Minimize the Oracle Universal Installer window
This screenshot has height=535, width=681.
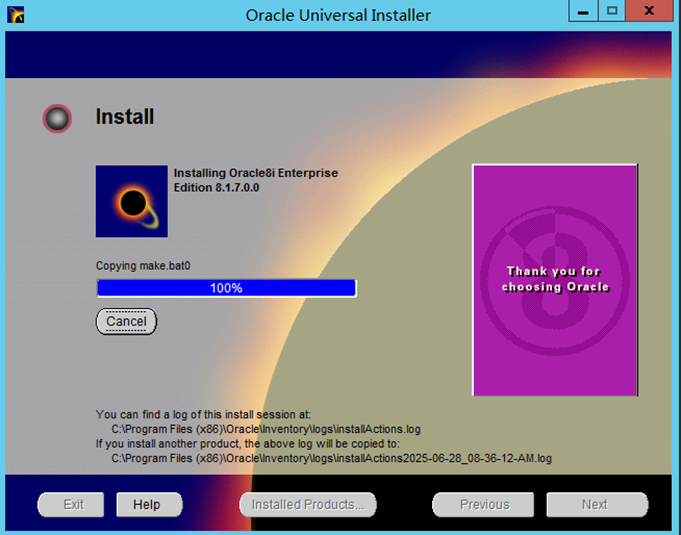[583, 11]
